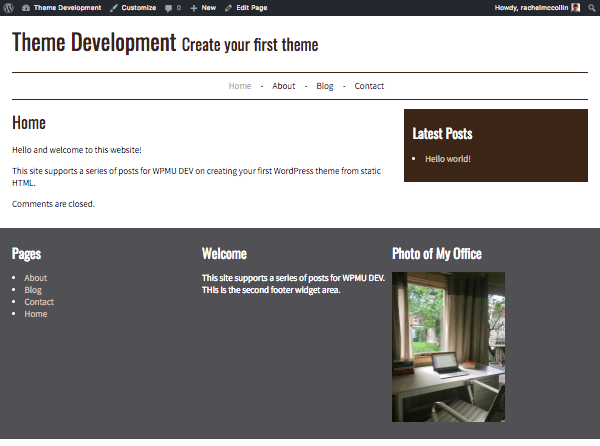Click Blog in footer Pages list

click(33, 290)
